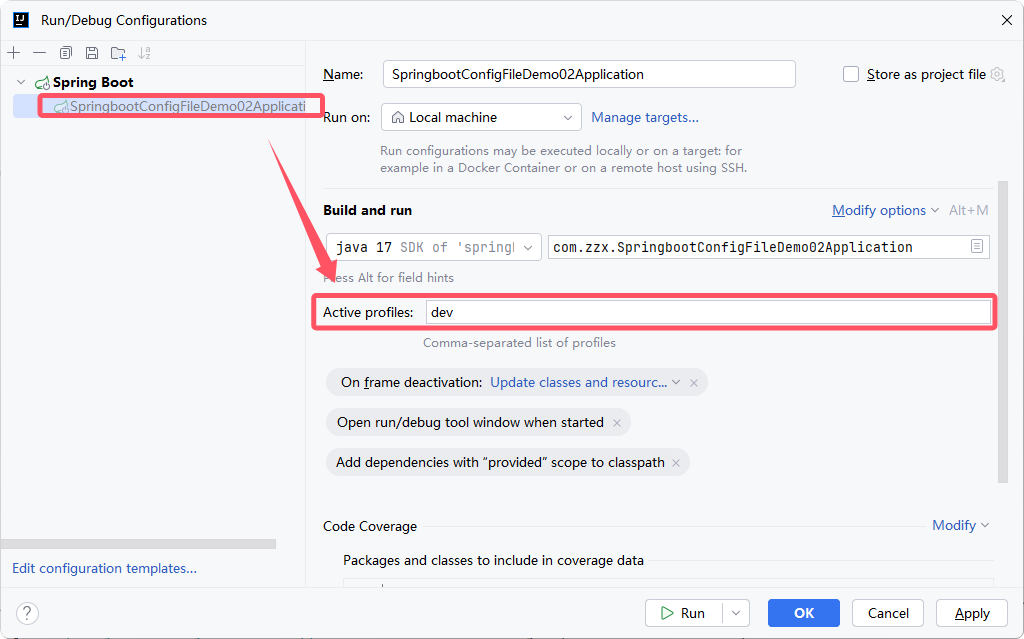This screenshot has width=1024, height=639.
Task: Remove the selected configuration
Action: [x=39, y=53]
